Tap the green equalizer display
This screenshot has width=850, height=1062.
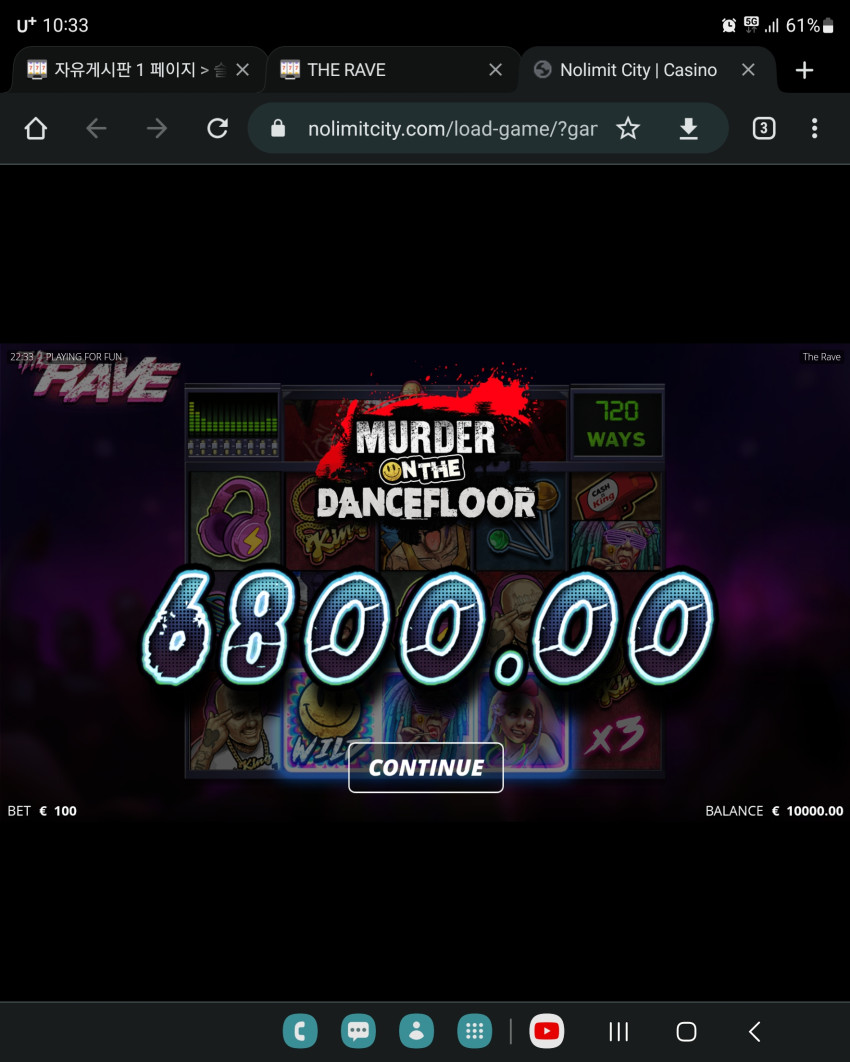click(x=233, y=424)
